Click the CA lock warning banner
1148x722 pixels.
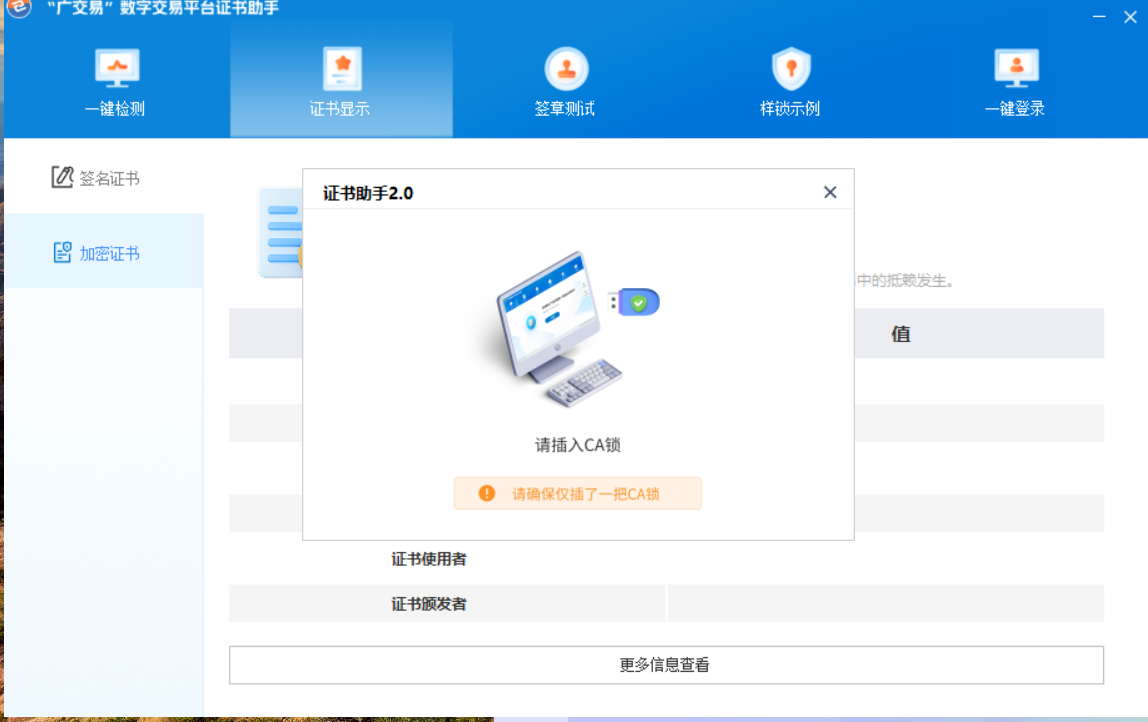tap(577, 493)
